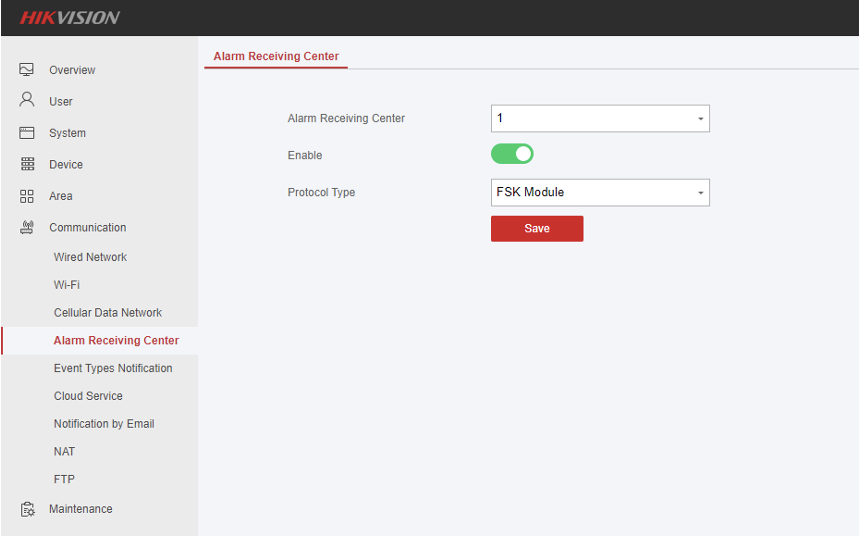The width and height of the screenshot is (860, 536).
Task: Open Event Types Notification page
Action: [113, 368]
